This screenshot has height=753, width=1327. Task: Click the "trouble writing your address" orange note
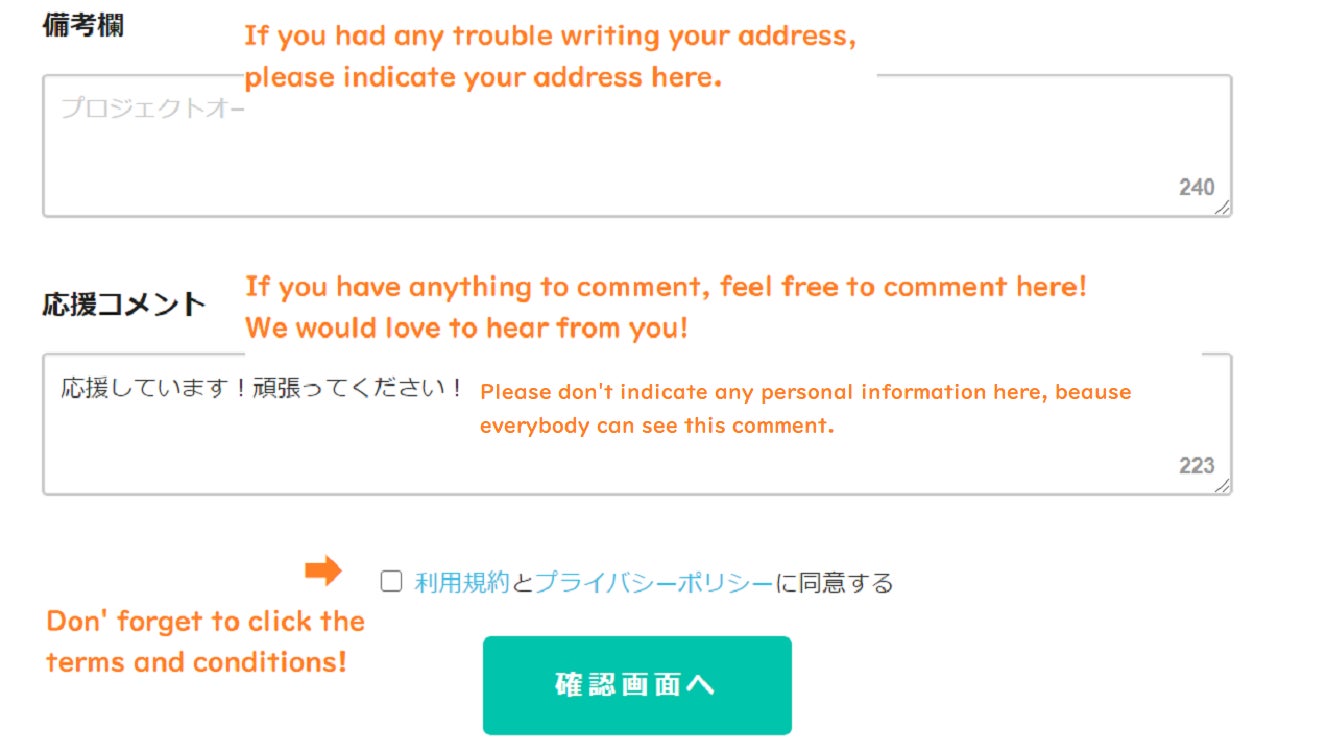[550, 56]
